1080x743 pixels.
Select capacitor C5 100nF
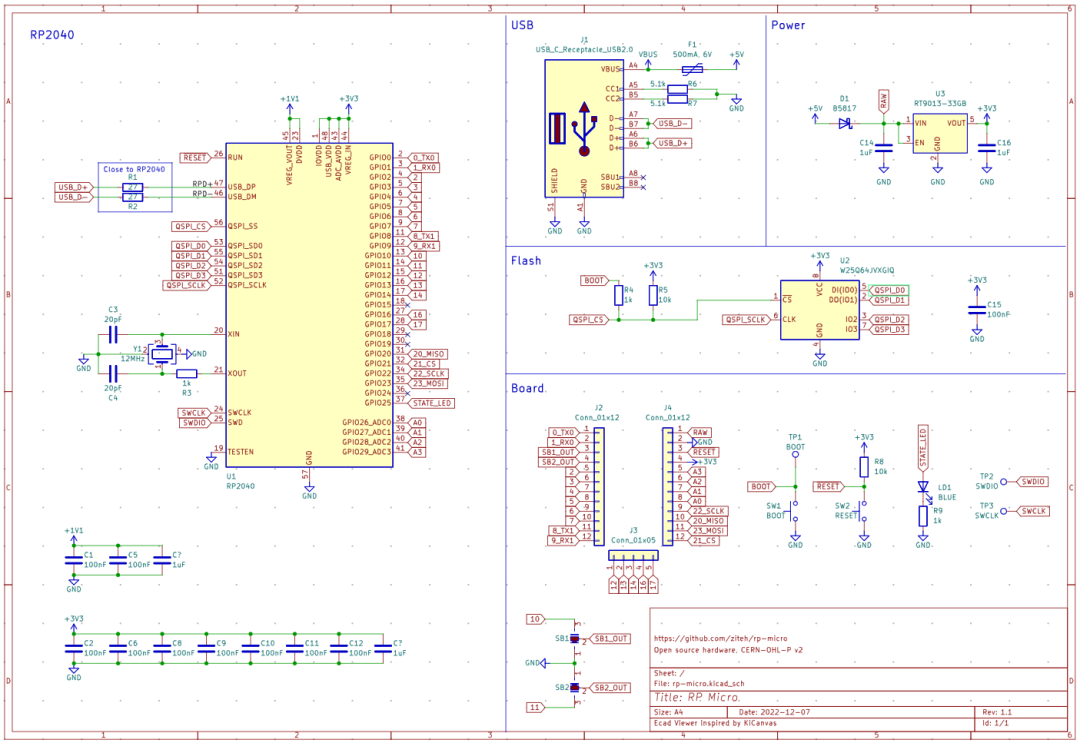point(118,561)
